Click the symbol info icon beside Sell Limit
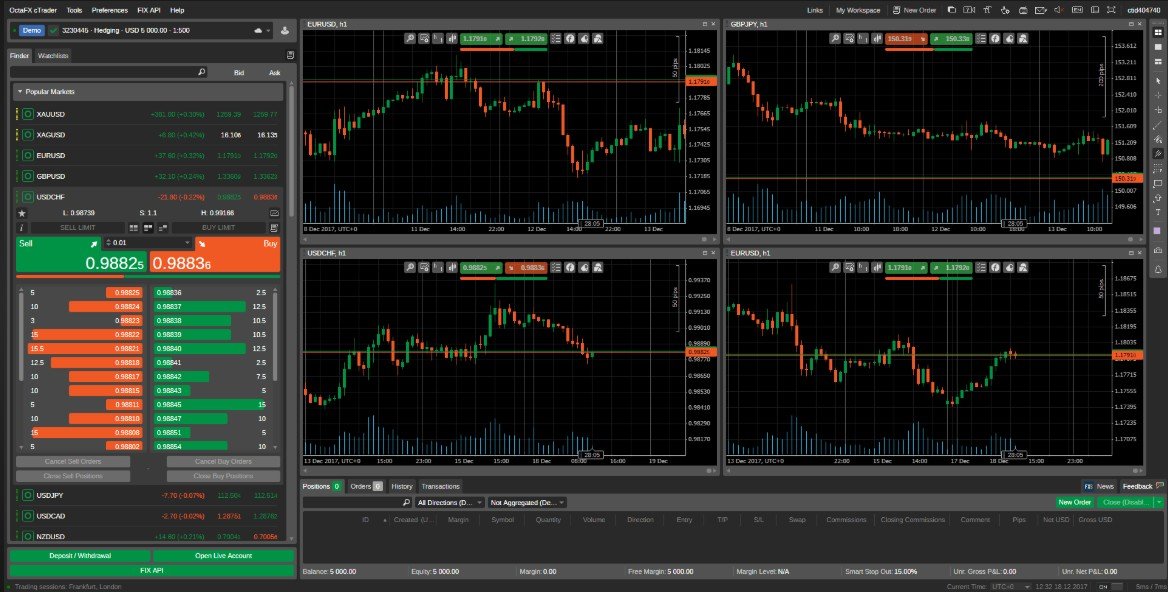Image resolution: width=1168 pixels, height=592 pixels. pos(21,228)
